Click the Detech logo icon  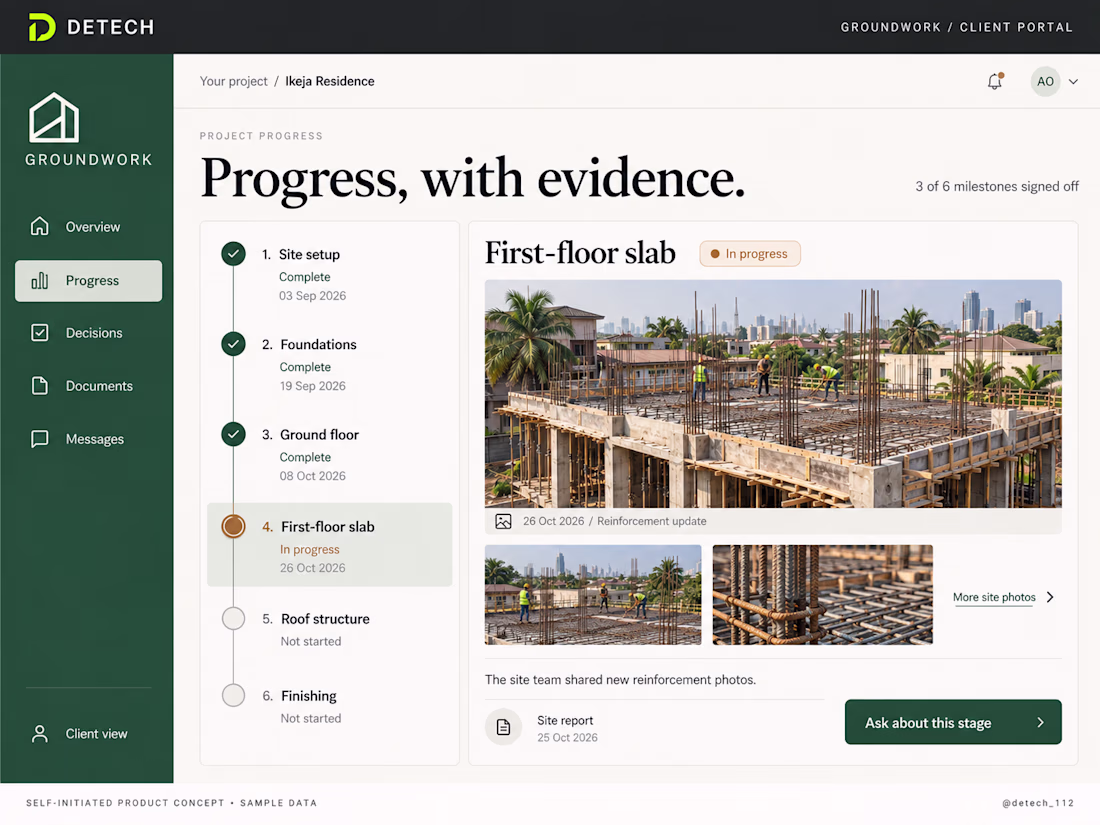click(x=41, y=27)
